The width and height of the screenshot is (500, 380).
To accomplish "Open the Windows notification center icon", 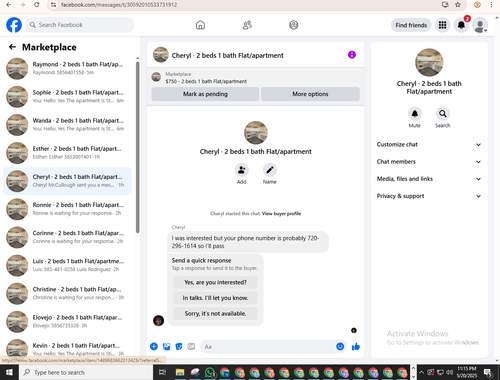I will pos(489,372).
